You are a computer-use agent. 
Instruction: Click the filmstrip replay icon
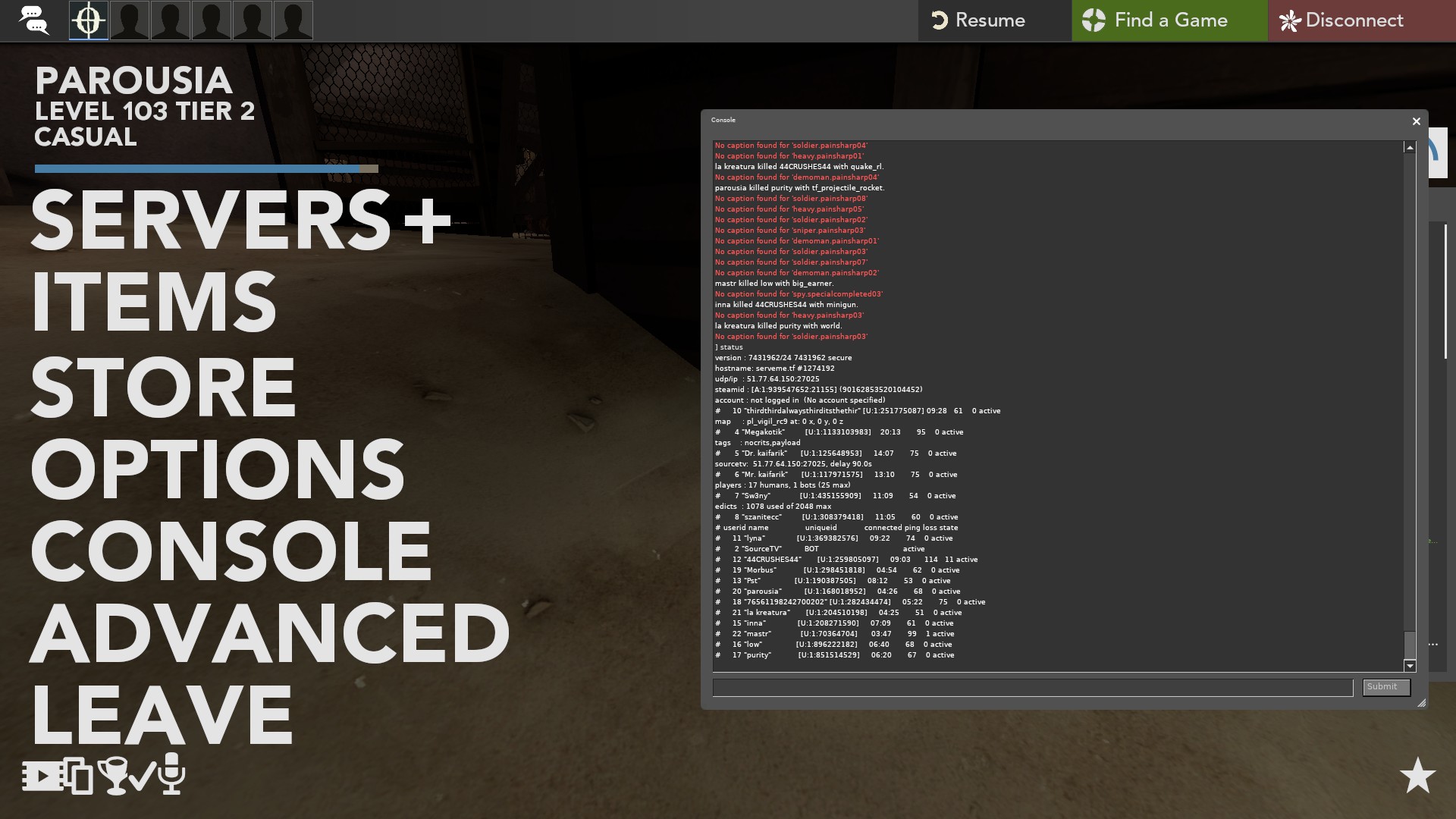pyautogui.click(x=42, y=776)
